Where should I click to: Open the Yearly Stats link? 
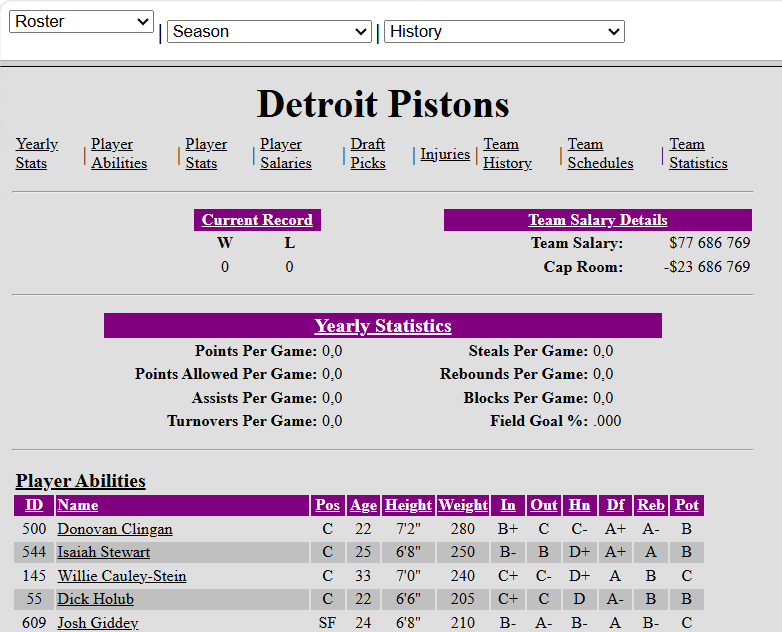tap(36, 154)
